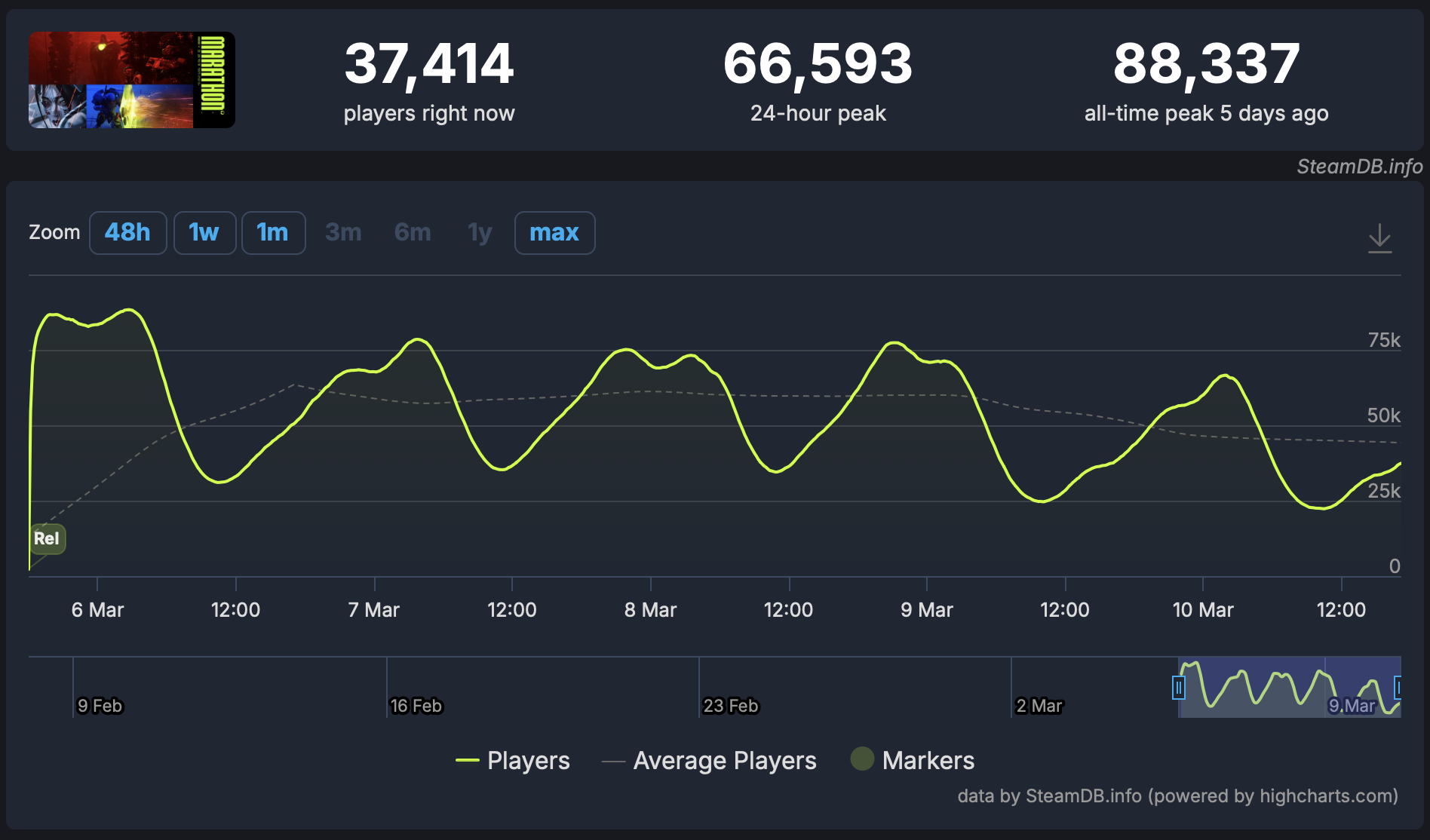Screen dimensions: 1430x840
Task: Click the Markers circle legend icon
Action: pyautogui.click(x=862, y=759)
